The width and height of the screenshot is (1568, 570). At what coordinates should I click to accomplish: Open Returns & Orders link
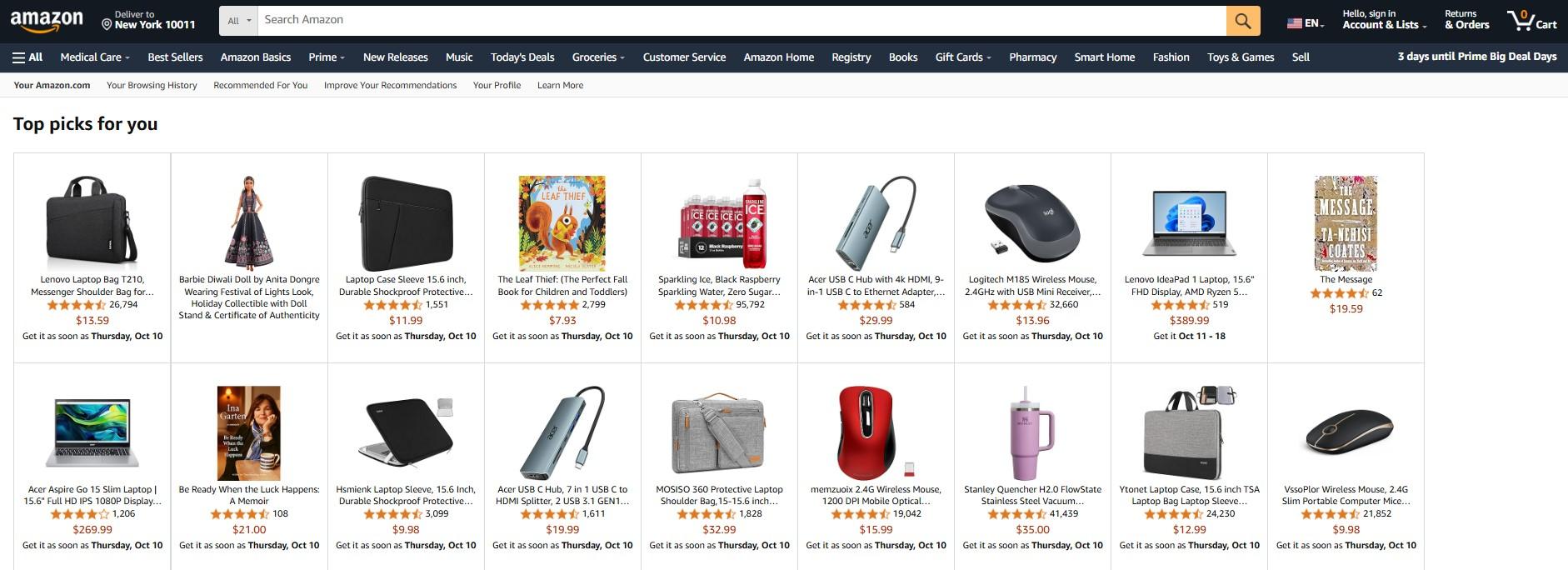pyautogui.click(x=1466, y=21)
